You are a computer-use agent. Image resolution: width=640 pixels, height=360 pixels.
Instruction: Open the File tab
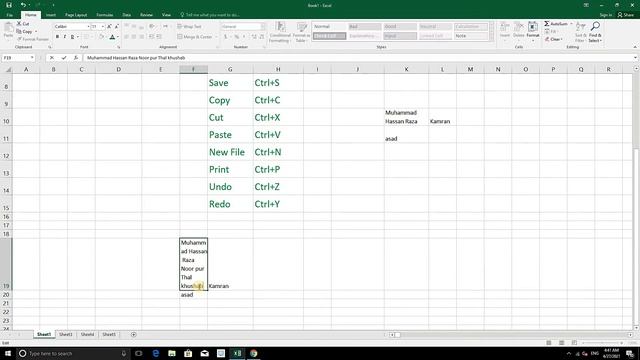pos(9,15)
